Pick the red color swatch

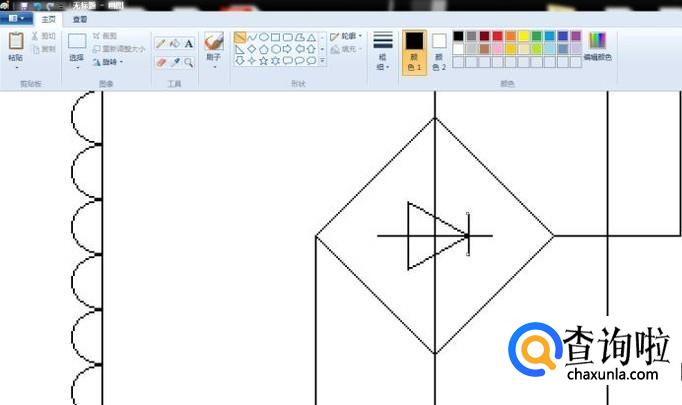coord(497,36)
